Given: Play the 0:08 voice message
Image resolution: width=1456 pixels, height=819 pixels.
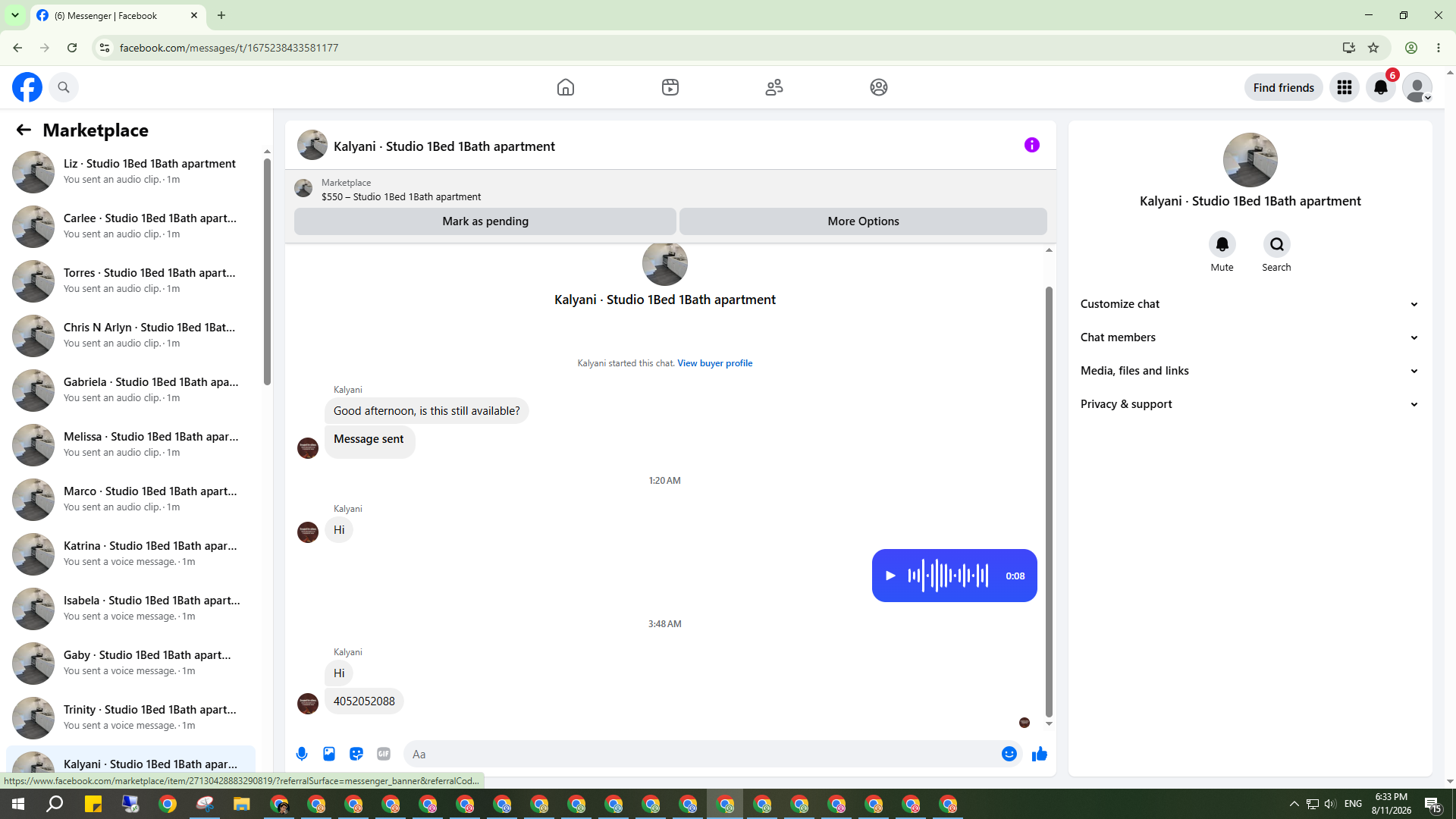Looking at the screenshot, I should [890, 576].
